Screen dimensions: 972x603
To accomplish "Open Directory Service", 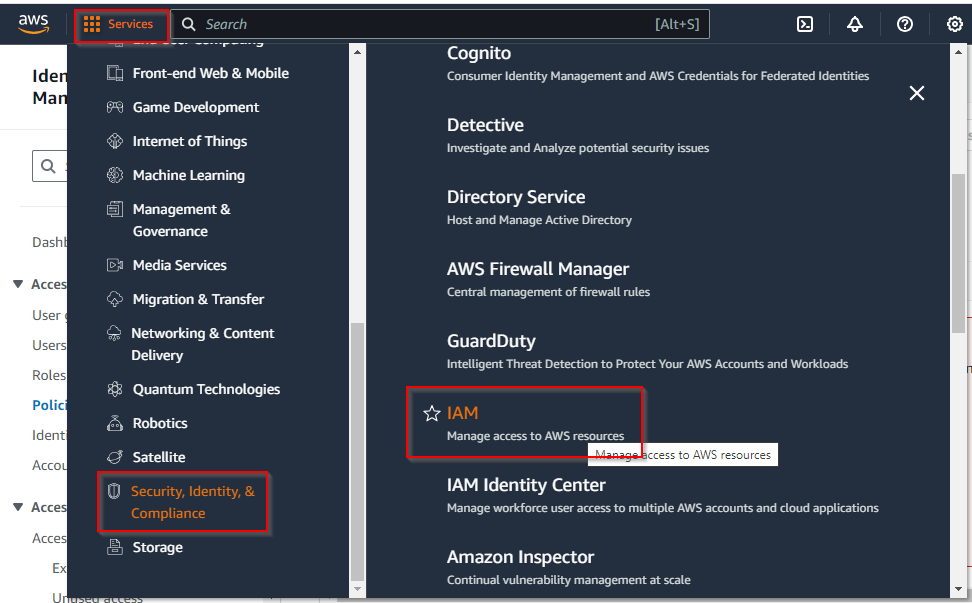I will click(x=516, y=197).
